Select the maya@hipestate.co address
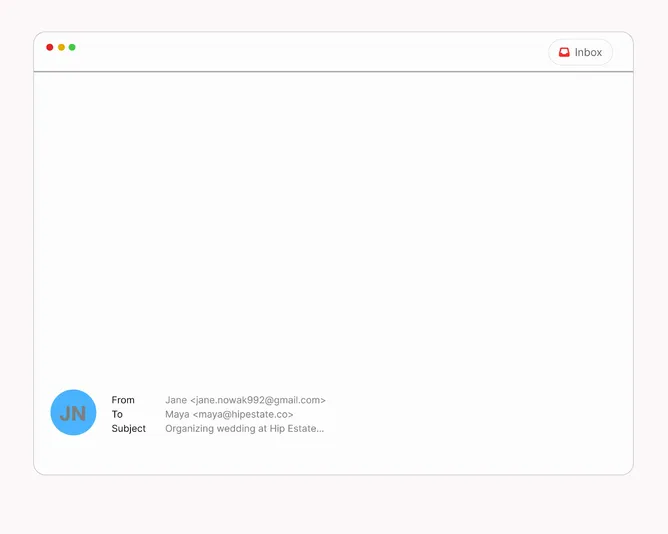This screenshot has height=534, width=668. click(243, 414)
